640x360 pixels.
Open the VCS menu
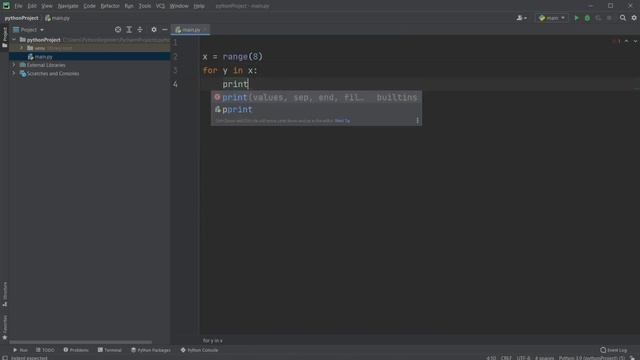160,6
